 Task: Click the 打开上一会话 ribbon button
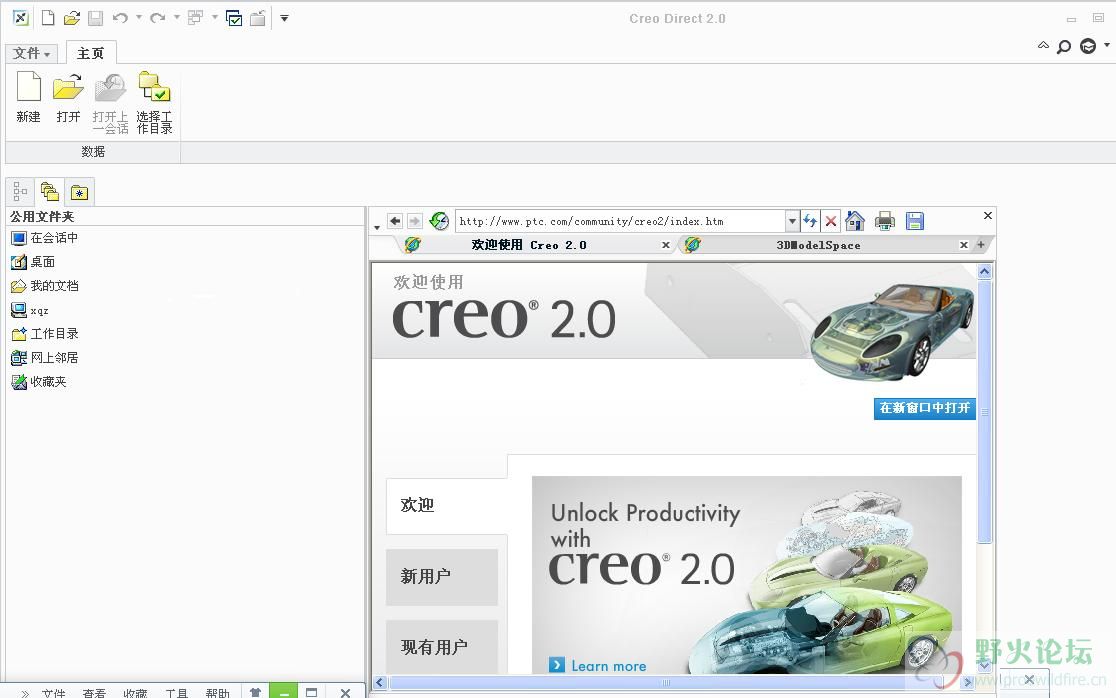110,102
